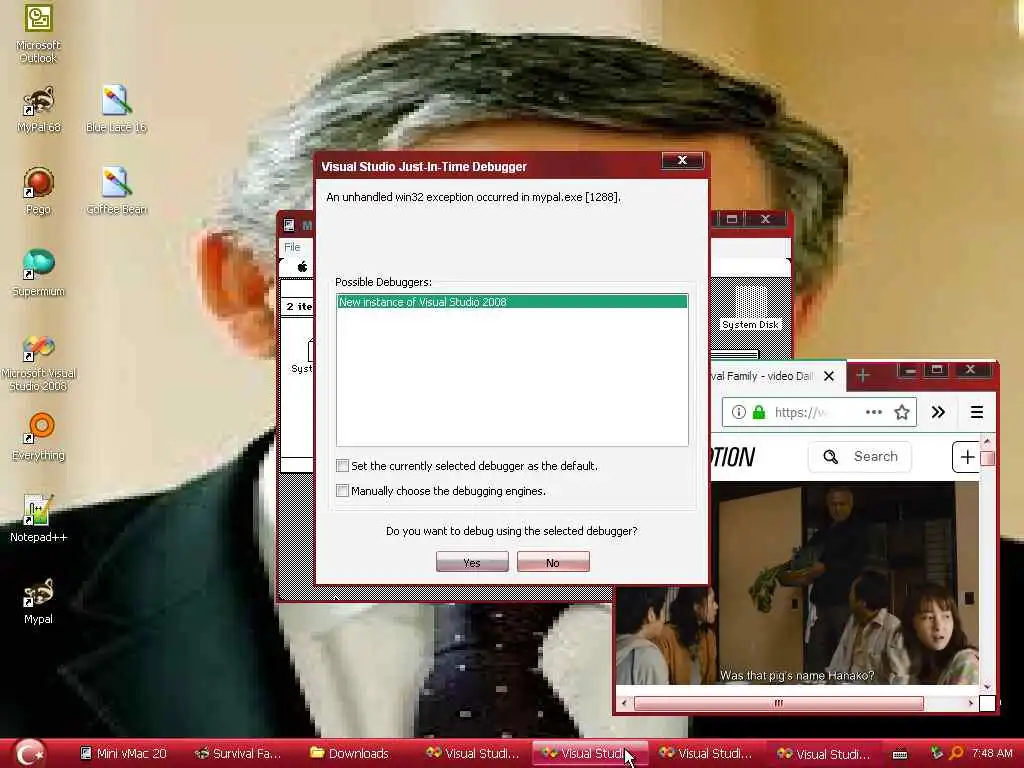Open the Downloads folder taskbar button
Viewport: 1024px width, 768px height.
pyautogui.click(x=350, y=754)
